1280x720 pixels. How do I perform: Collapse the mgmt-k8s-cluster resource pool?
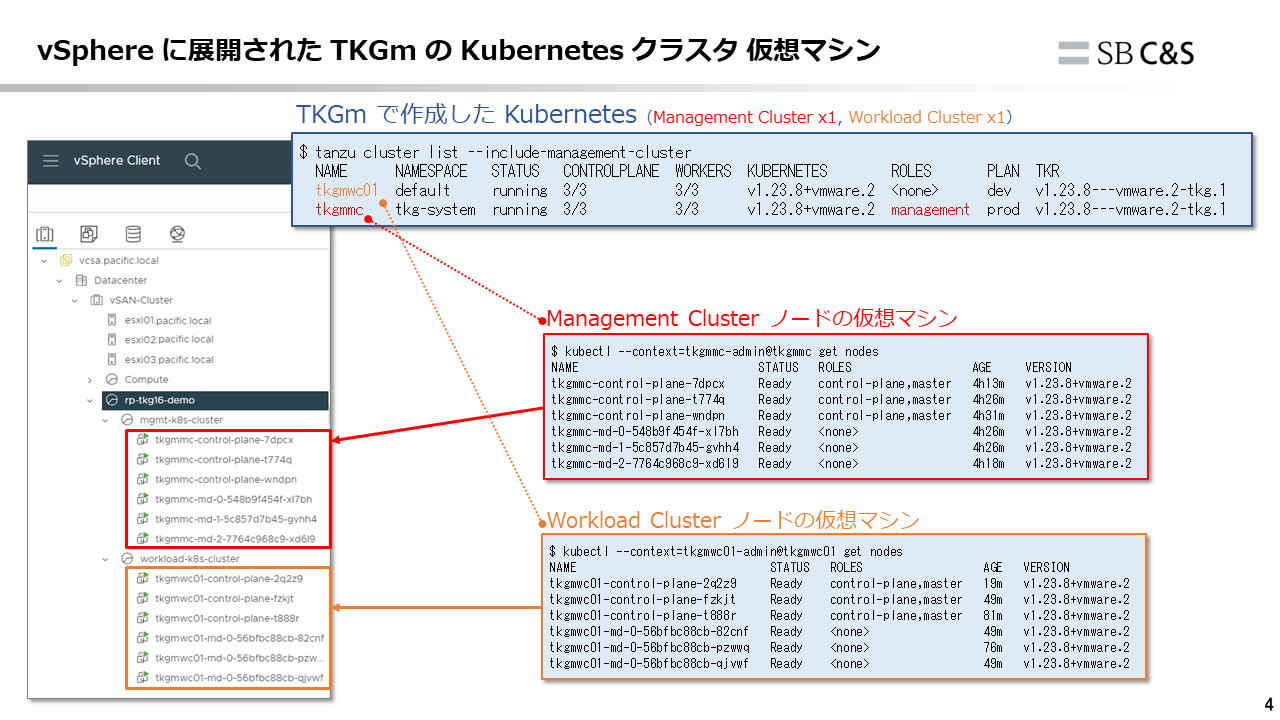click(104, 420)
